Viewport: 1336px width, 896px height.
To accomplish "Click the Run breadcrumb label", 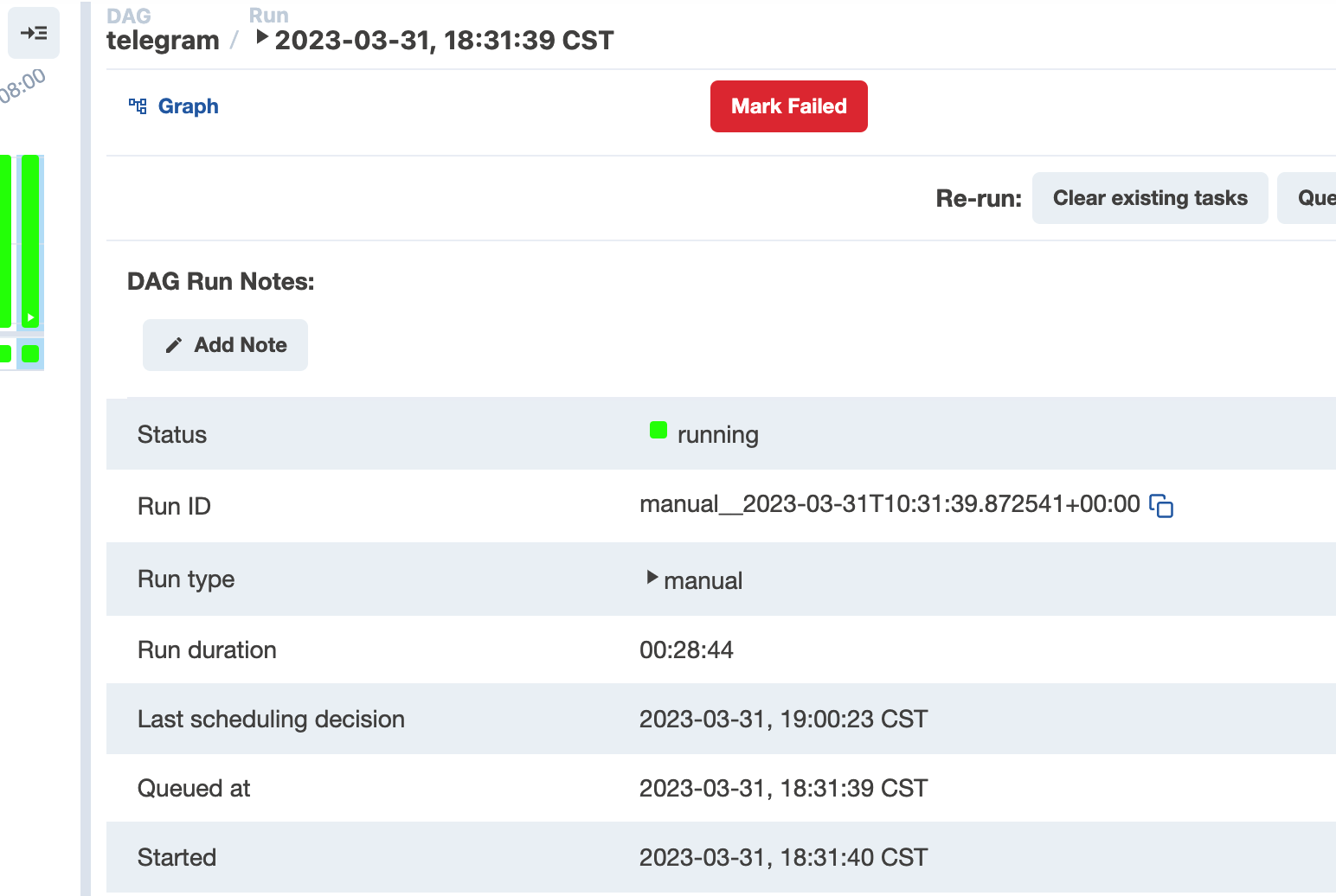I will pos(268,15).
